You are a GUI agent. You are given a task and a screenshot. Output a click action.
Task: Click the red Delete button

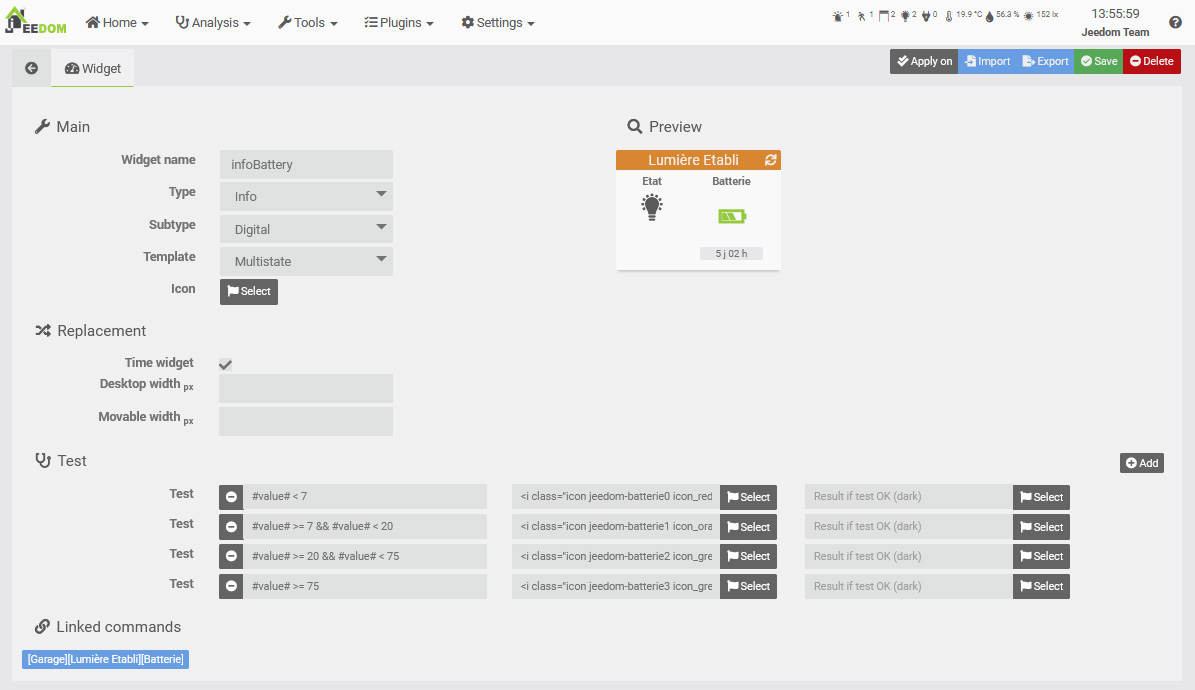[1152, 61]
